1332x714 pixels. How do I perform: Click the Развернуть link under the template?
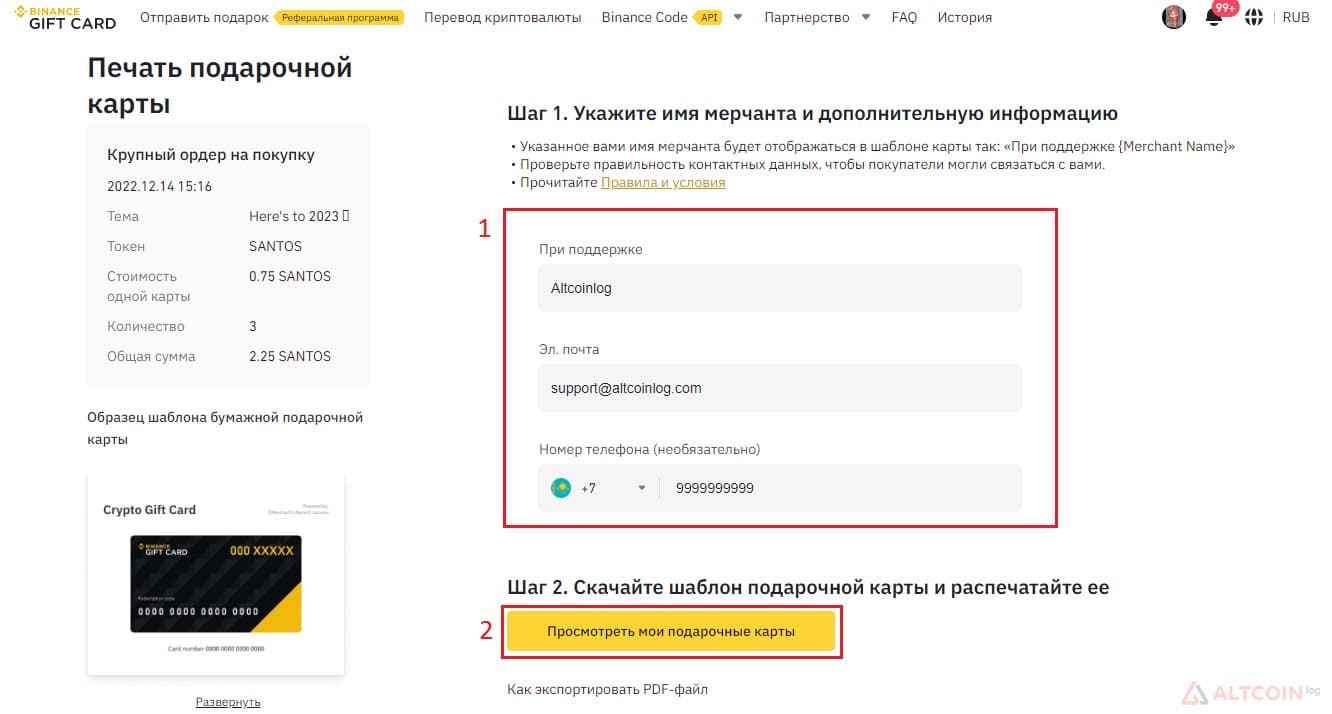(228, 702)
